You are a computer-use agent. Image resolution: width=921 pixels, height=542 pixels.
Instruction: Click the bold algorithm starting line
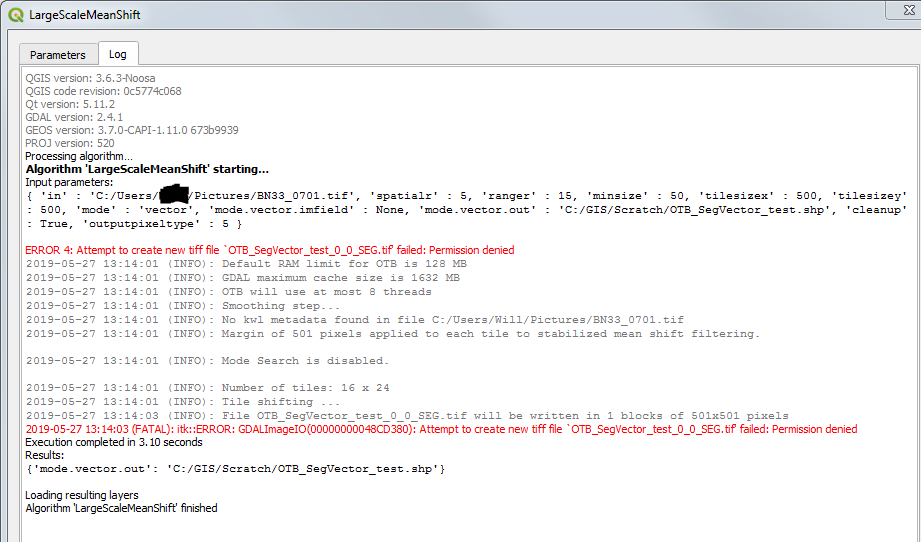147,170
